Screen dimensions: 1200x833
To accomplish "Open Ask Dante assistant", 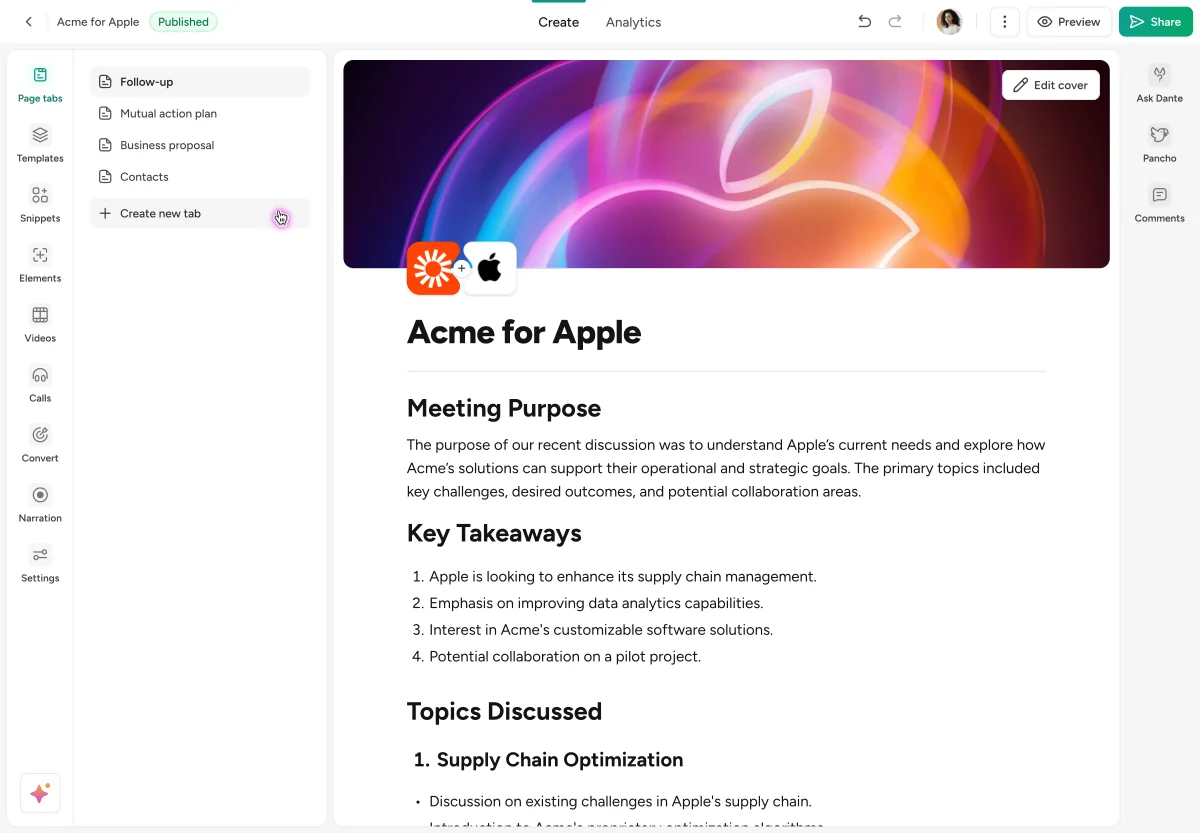I will pos(1159,84).
